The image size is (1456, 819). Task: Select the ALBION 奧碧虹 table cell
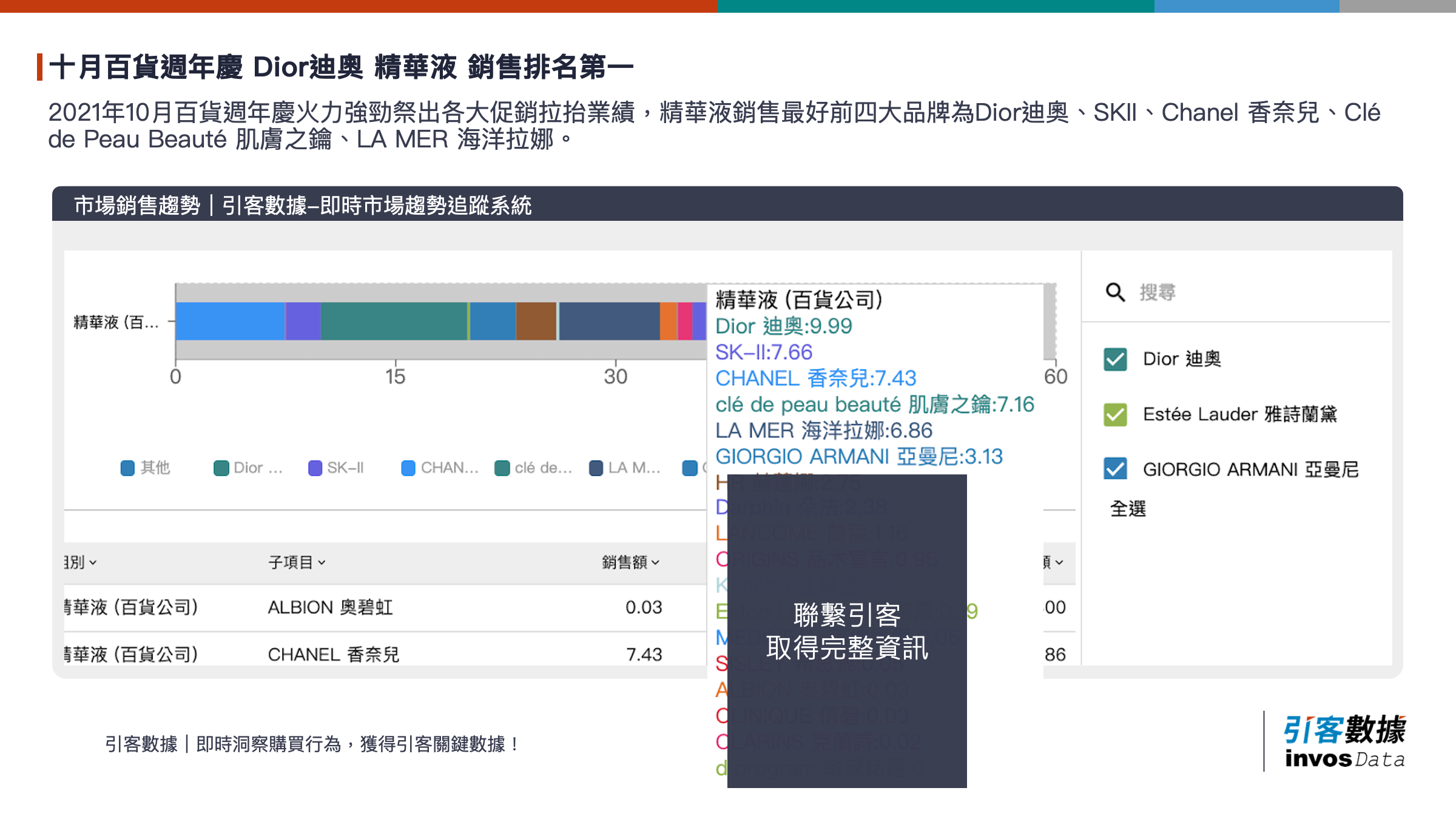pyautogui.click(x=331, y=607)
